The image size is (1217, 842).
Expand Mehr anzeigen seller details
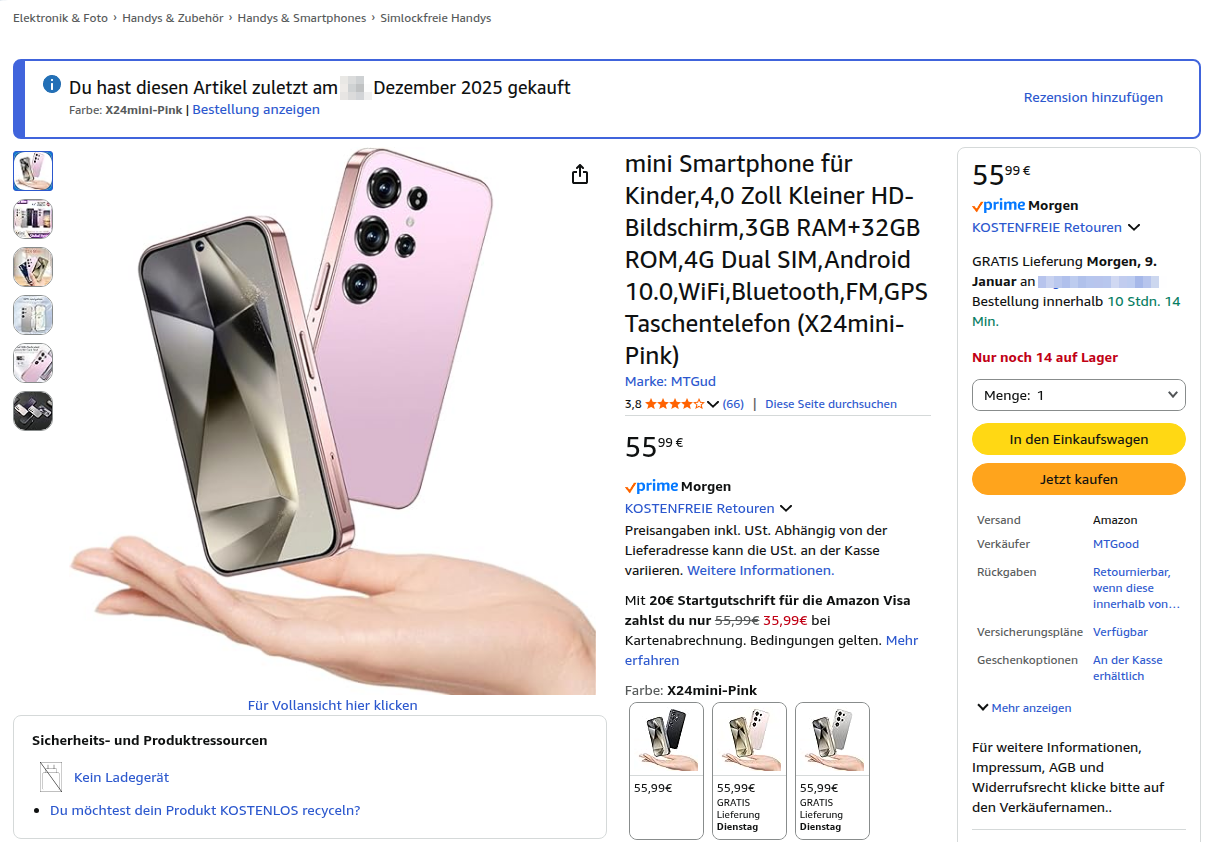click(1024, 708)
